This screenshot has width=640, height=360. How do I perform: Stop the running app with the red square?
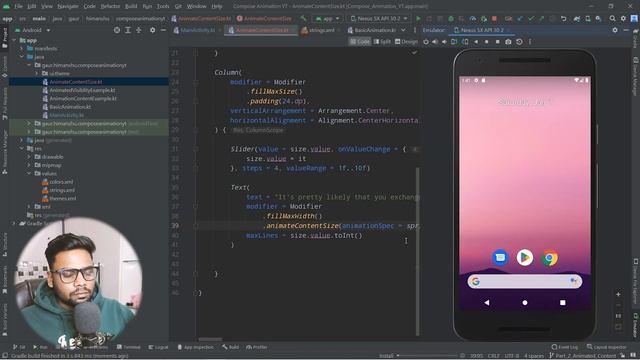[494, 19]
